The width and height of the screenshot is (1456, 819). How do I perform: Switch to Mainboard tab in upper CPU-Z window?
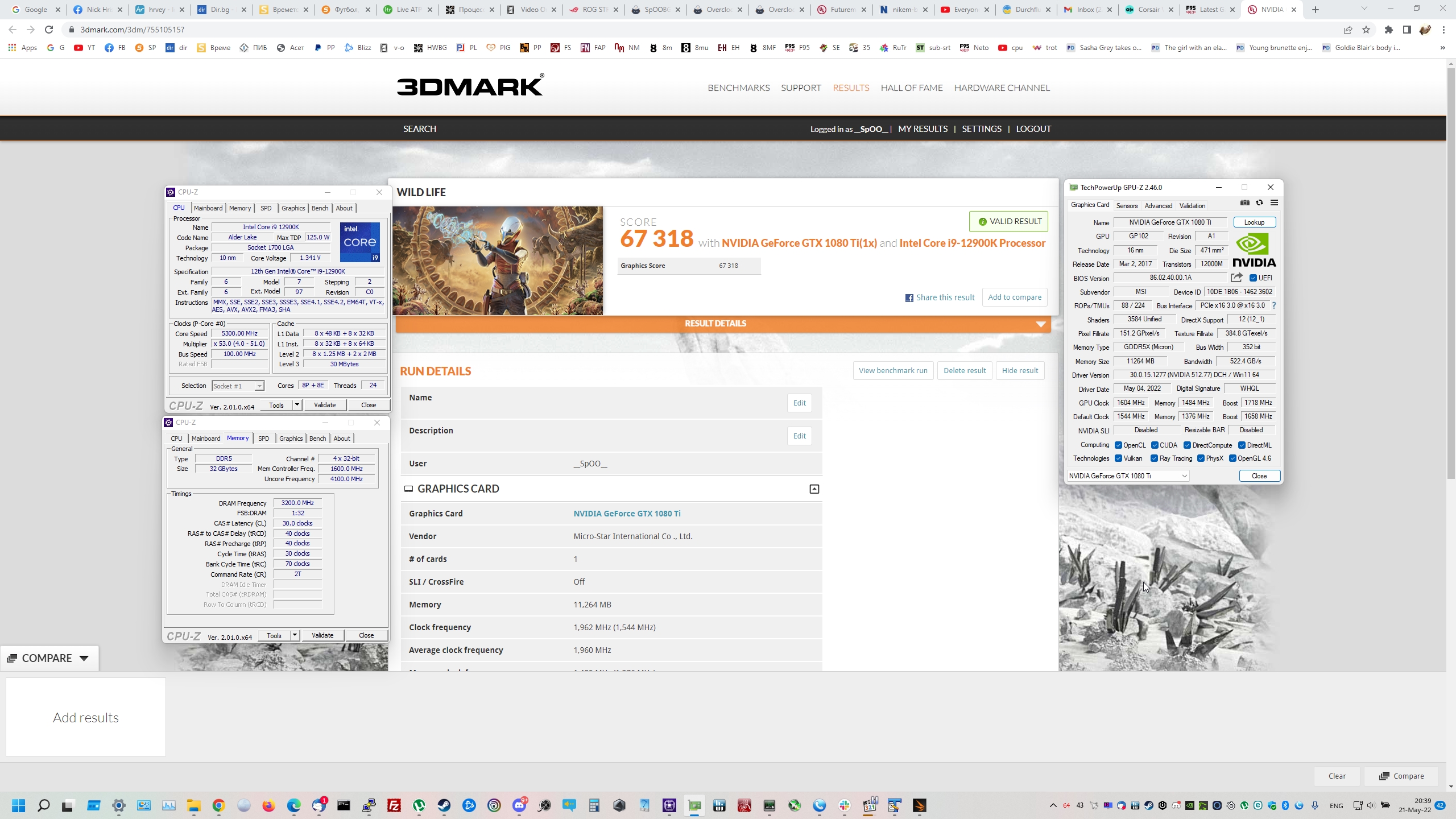pos(208,208)
